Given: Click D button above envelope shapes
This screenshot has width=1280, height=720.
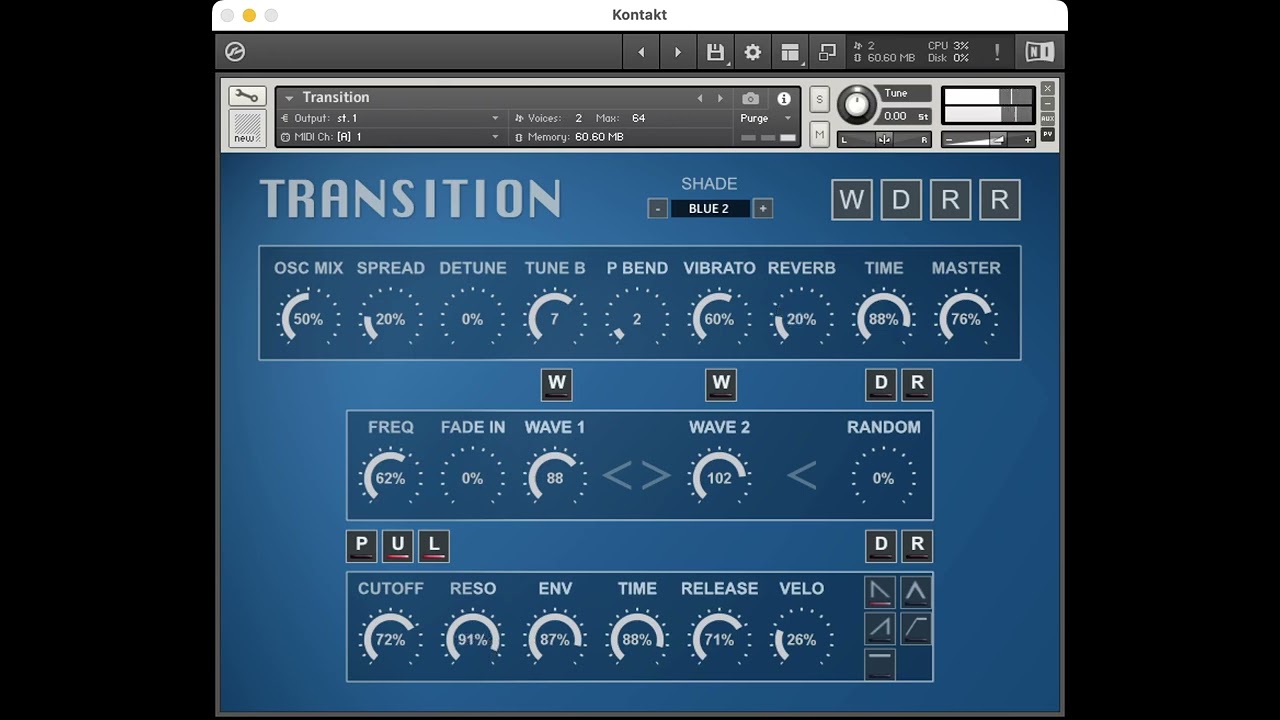Looking at the screenshot, I should tap(881, 546).
